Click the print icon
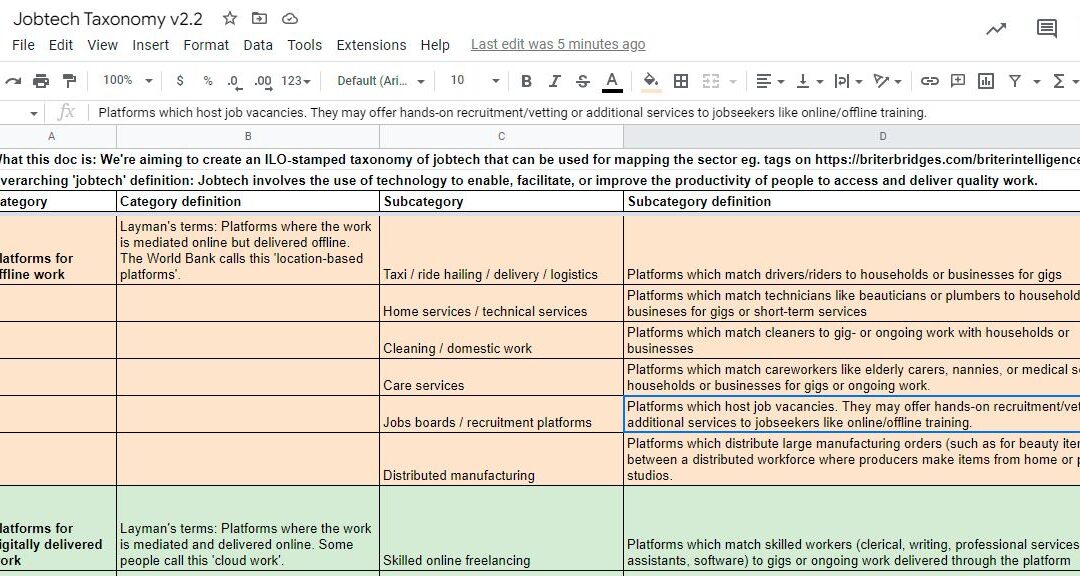This screenshot has height=576, width=1080. tap(40, 80)
